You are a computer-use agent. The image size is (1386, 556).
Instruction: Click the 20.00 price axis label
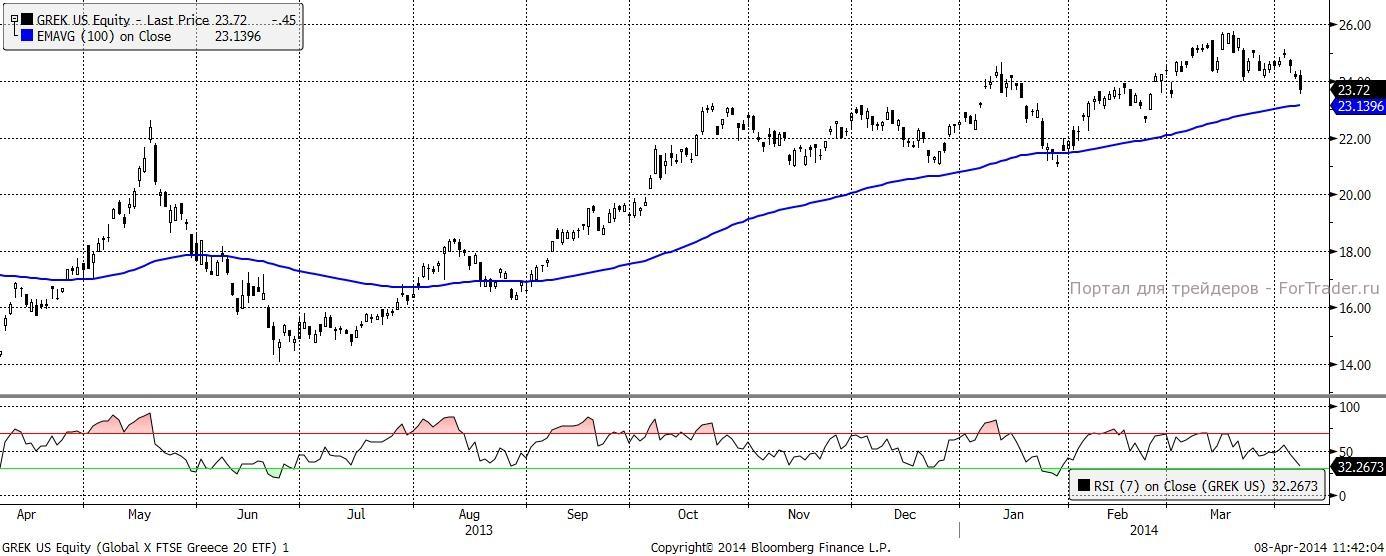pos(1354,195)
